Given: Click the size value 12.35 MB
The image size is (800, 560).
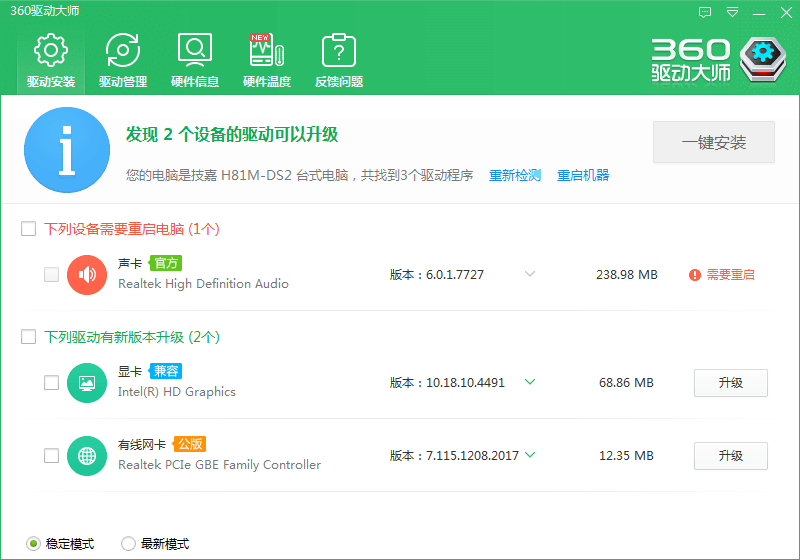Looking at the screenshot, I should (x=626, y=456).
